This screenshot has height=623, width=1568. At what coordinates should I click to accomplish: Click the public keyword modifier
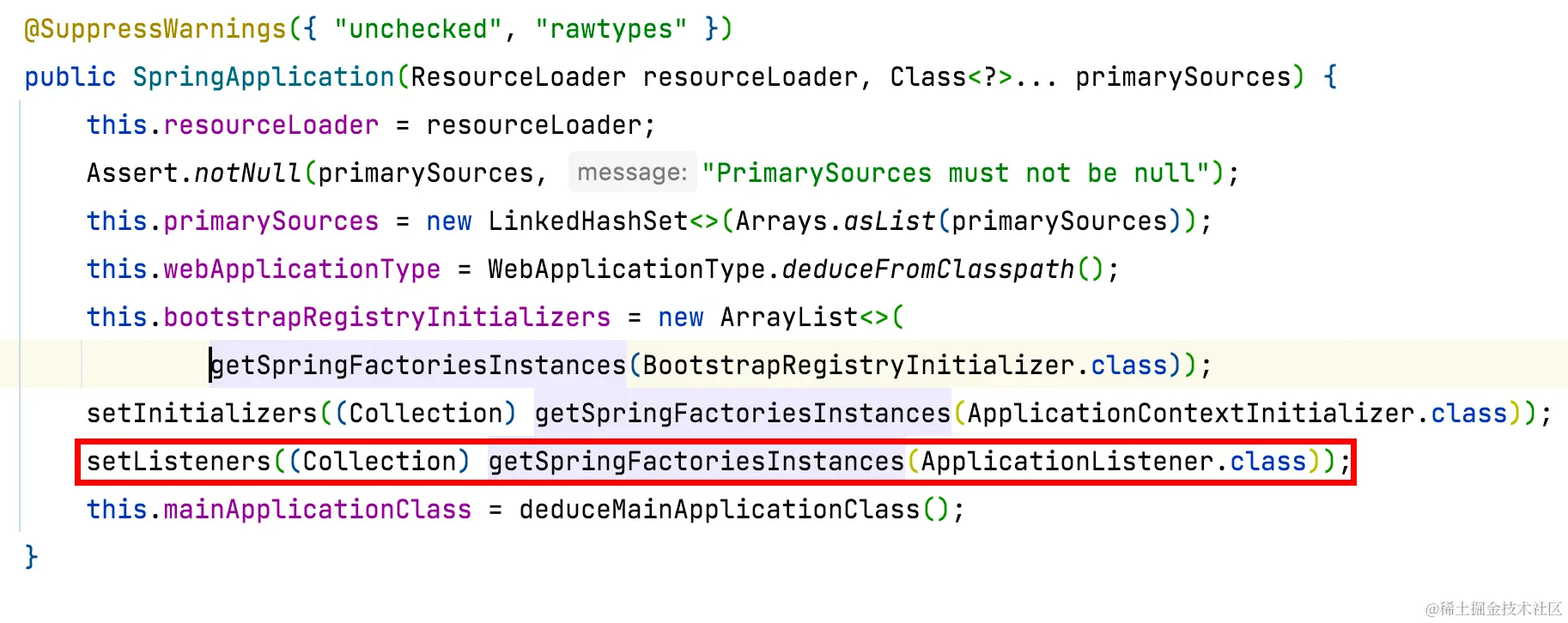70,77
